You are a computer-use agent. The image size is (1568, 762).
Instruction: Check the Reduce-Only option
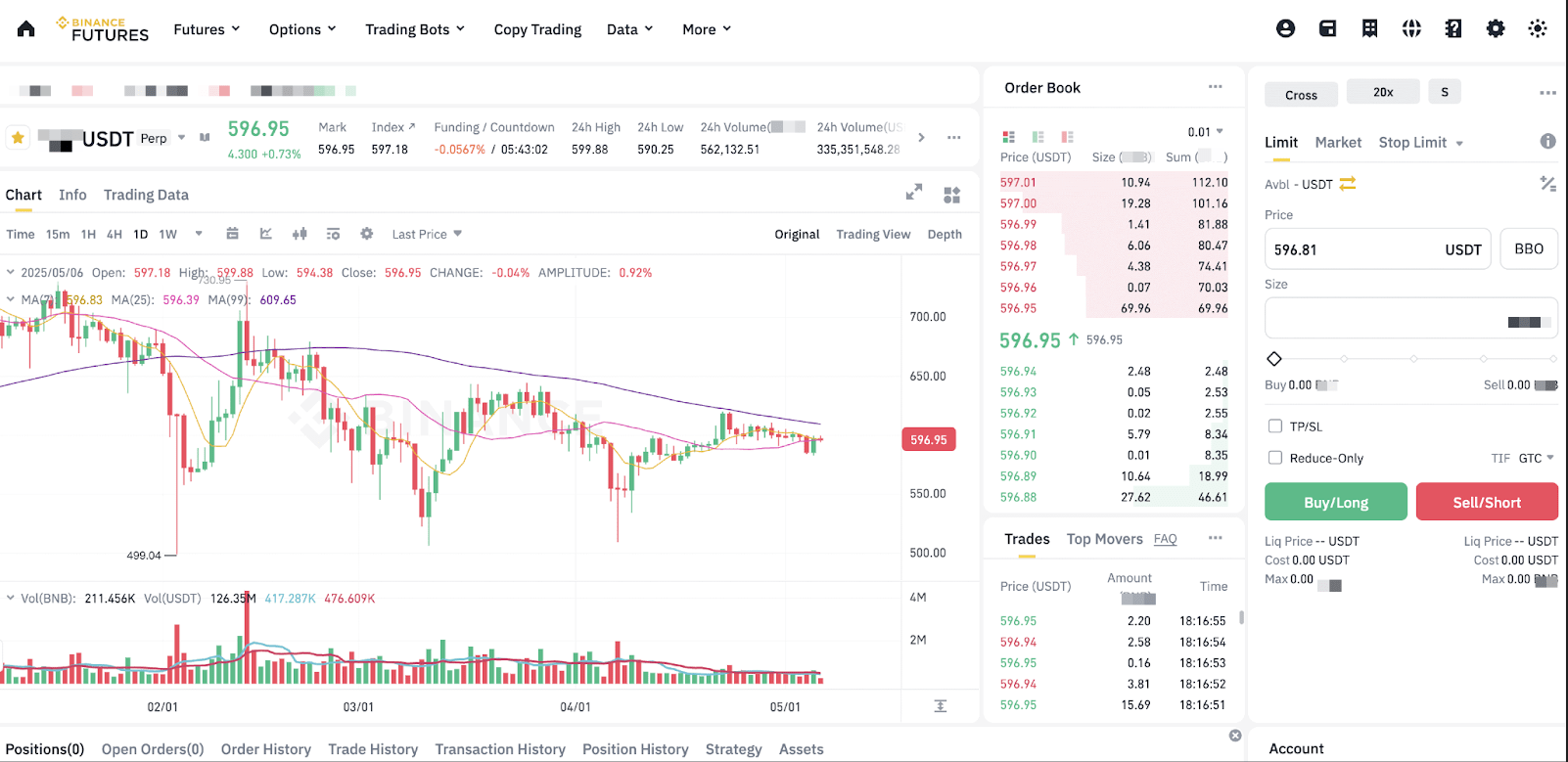[1275, 458]
